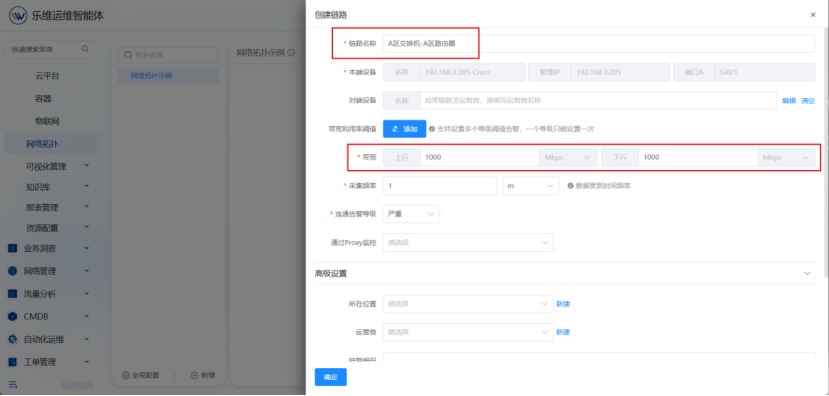829x396 pixels.
Task: Click the 清空 link beside 对端设备
Action: point(808,100)
